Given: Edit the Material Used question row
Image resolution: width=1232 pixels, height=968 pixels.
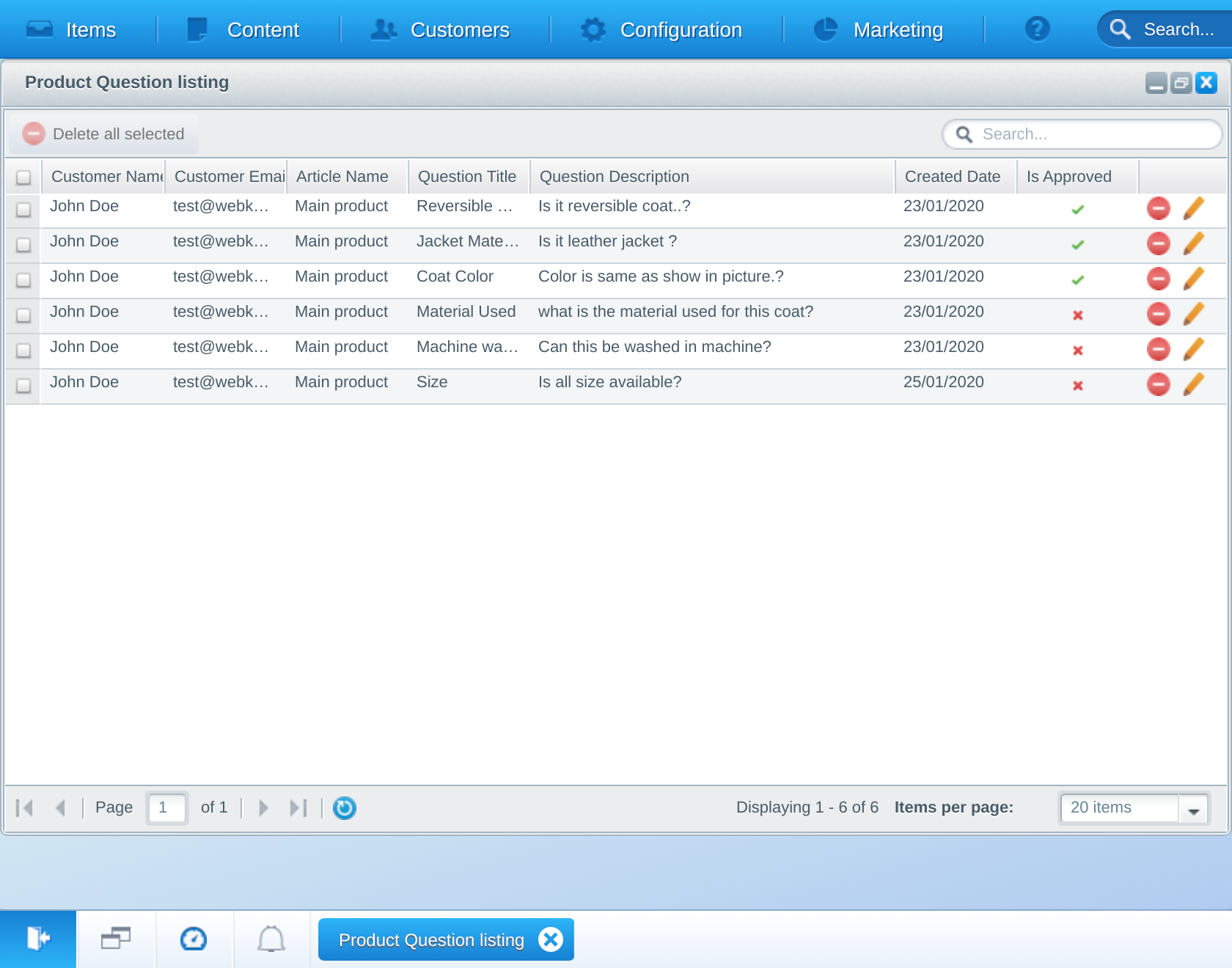Looking at the screenshot, I should (1193, 314).
